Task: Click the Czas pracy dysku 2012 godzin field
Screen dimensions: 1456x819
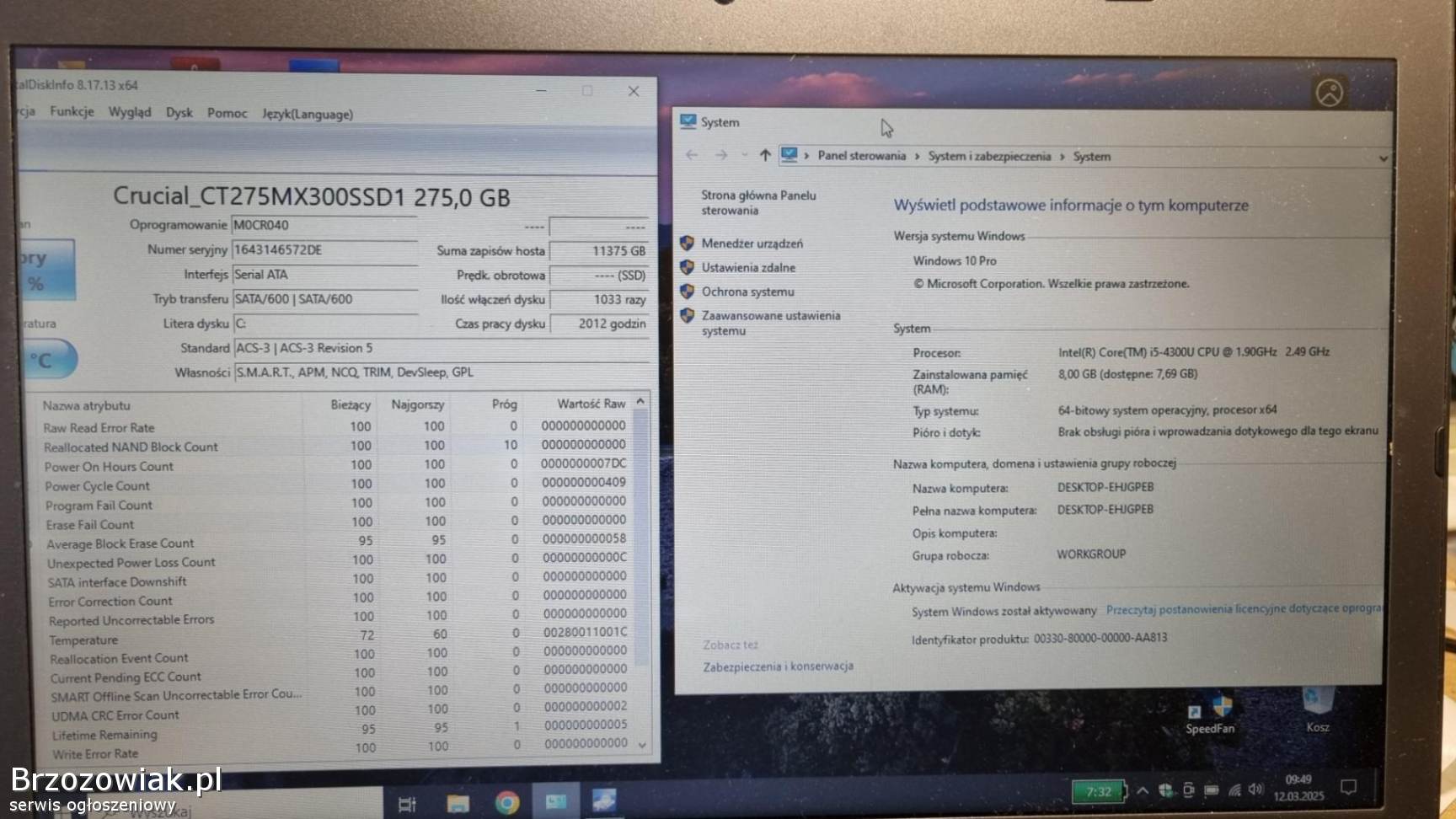Action: pyautogui.click(x=599, y=324)
